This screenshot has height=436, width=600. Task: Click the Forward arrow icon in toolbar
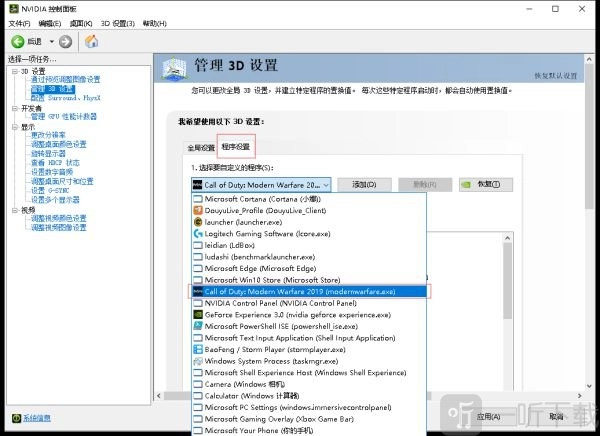tap(65, 41)
